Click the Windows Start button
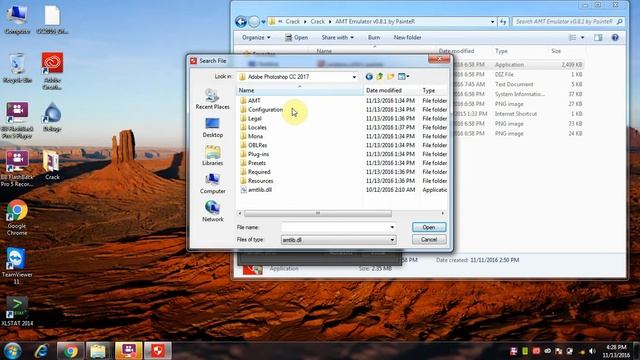640x360 pixels. pos(12,351)
